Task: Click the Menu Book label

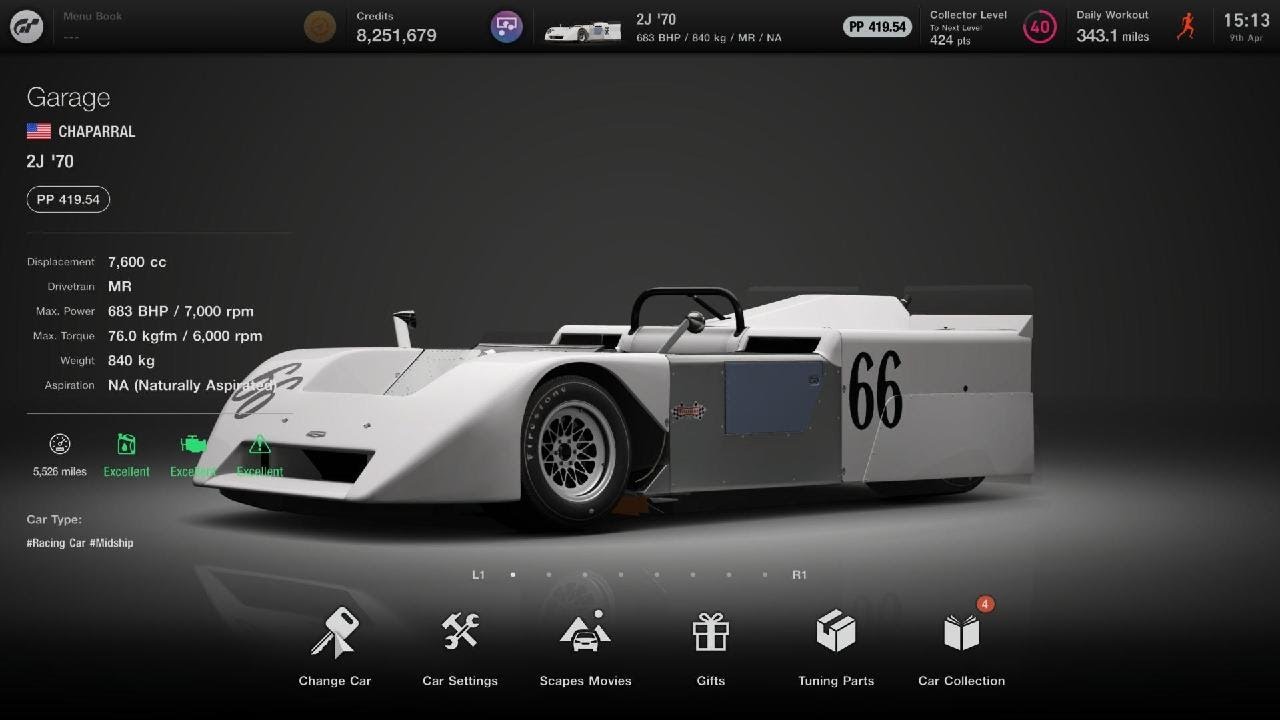Action: click(x=92, y=17)
